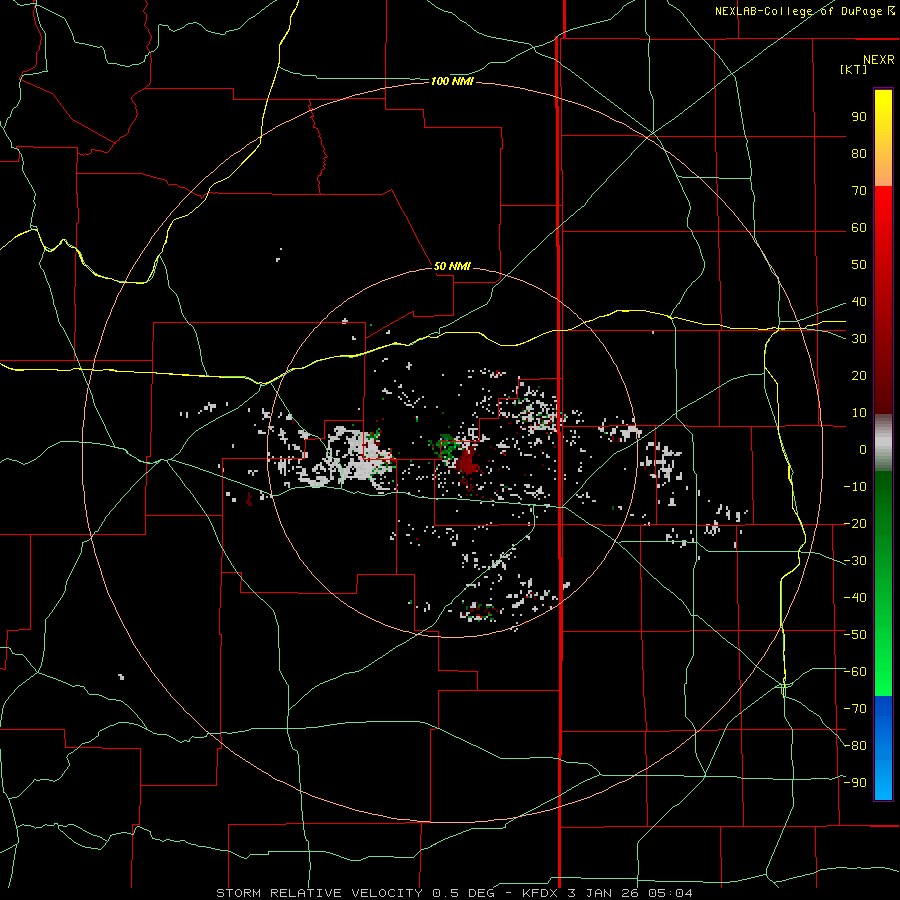Click the yellow top segment of the color bar
900x900 pixels.
(883, 138)
